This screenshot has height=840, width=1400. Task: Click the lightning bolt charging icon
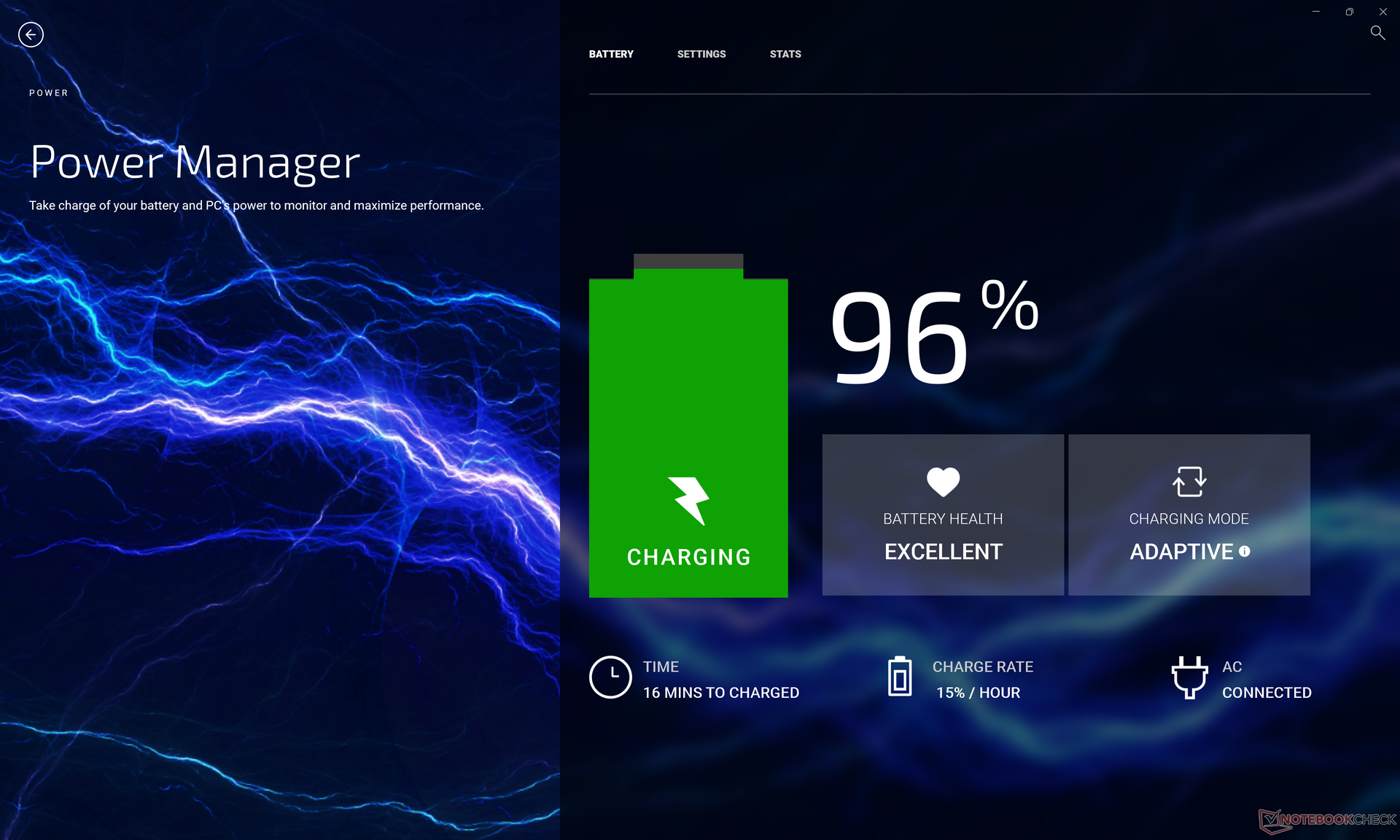click(689, 500)
